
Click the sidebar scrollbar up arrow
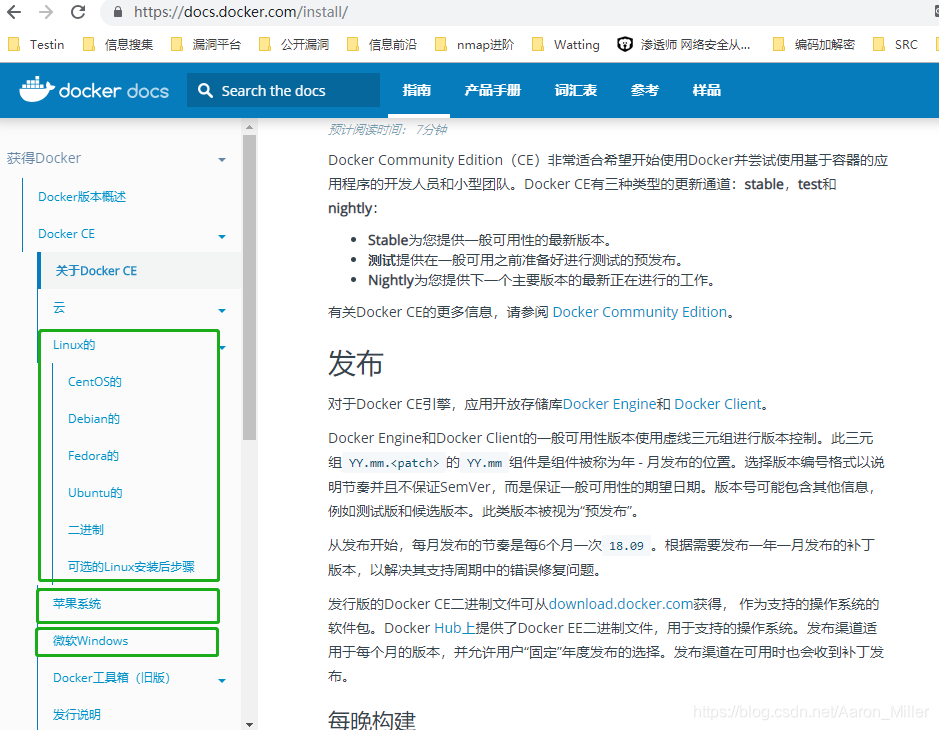250,127
